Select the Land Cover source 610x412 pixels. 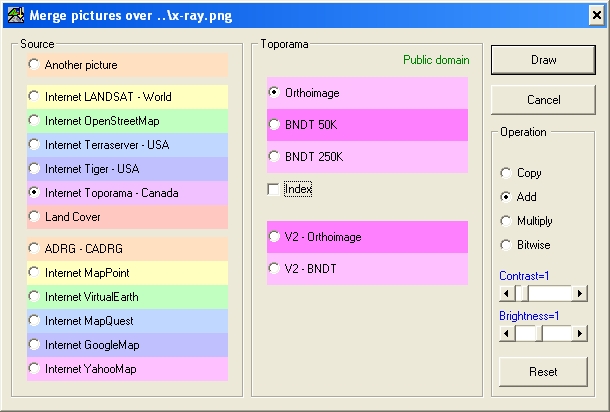point(127,217)
